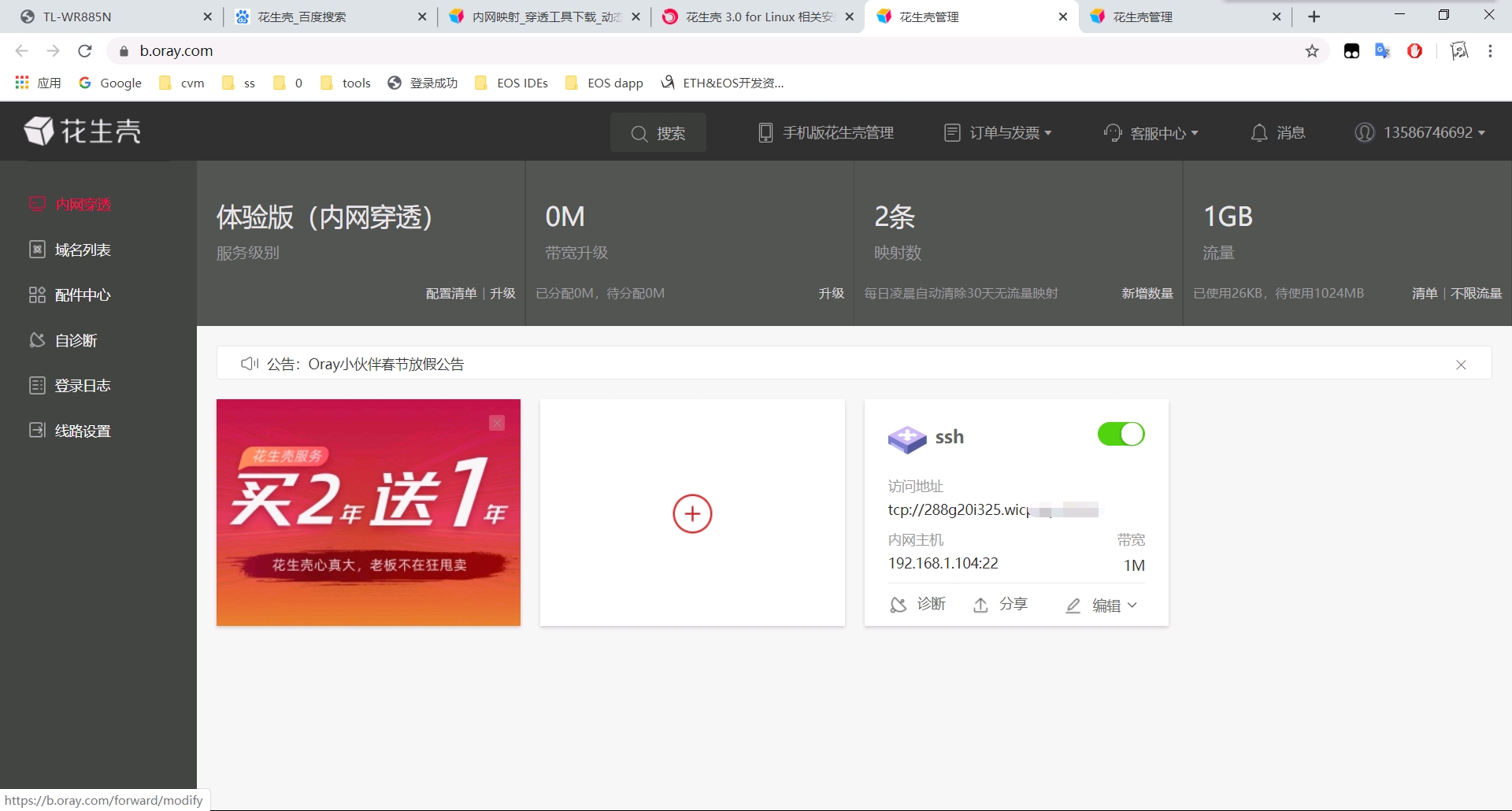
Task: Click the browser forward button
Action: tap(54, 51)
